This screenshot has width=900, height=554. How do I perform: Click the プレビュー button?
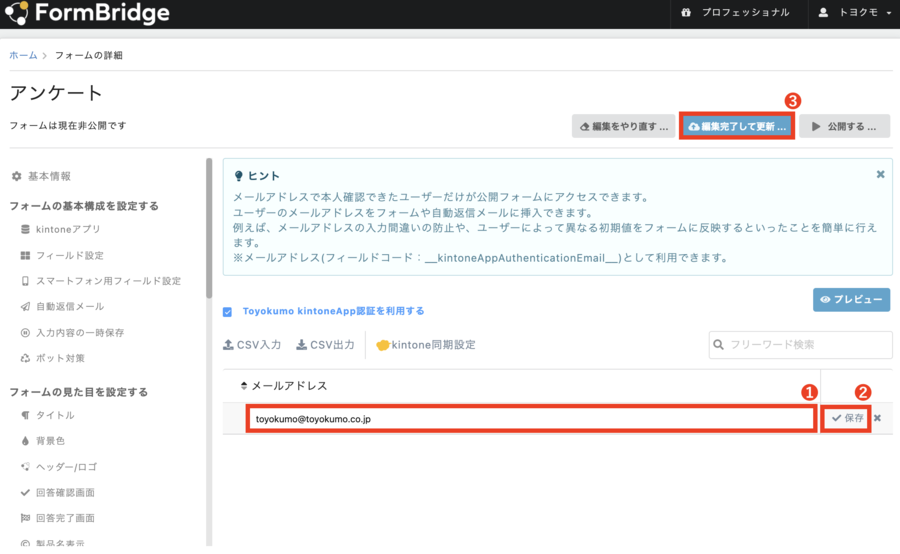point(851,300)
